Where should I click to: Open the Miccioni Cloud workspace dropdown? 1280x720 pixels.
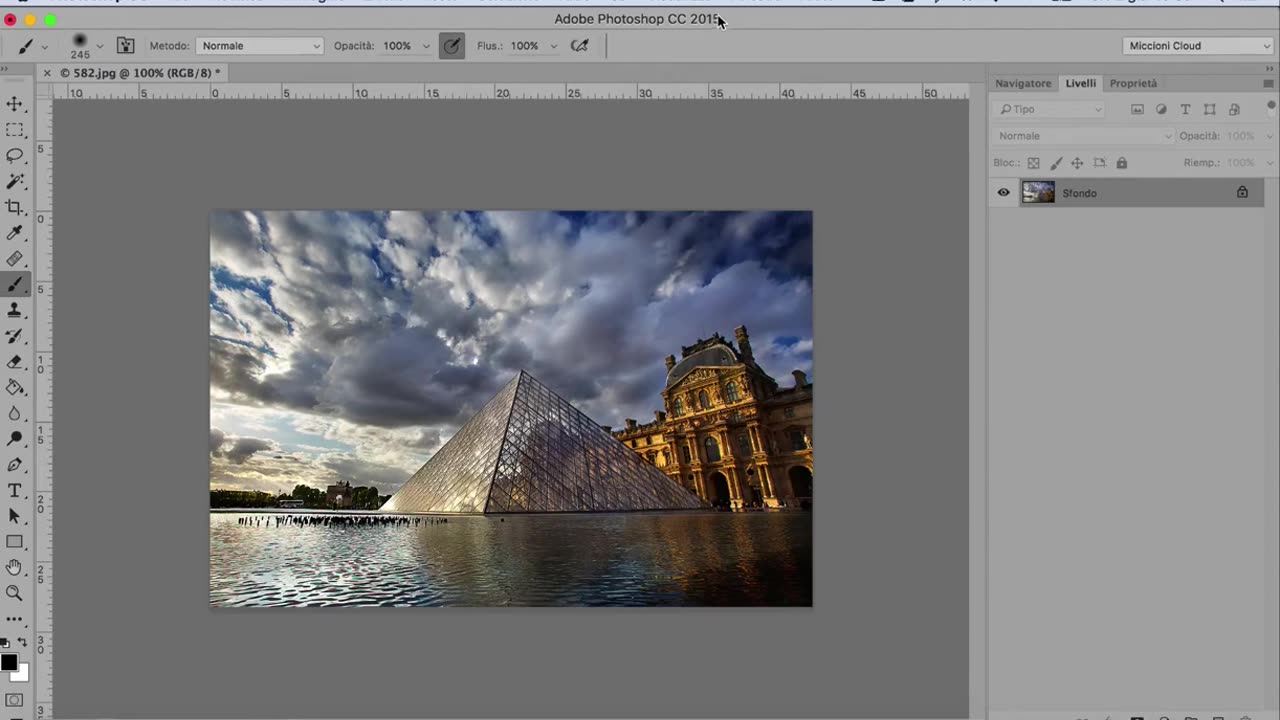pyautogui.click(x=1198, y=45)
